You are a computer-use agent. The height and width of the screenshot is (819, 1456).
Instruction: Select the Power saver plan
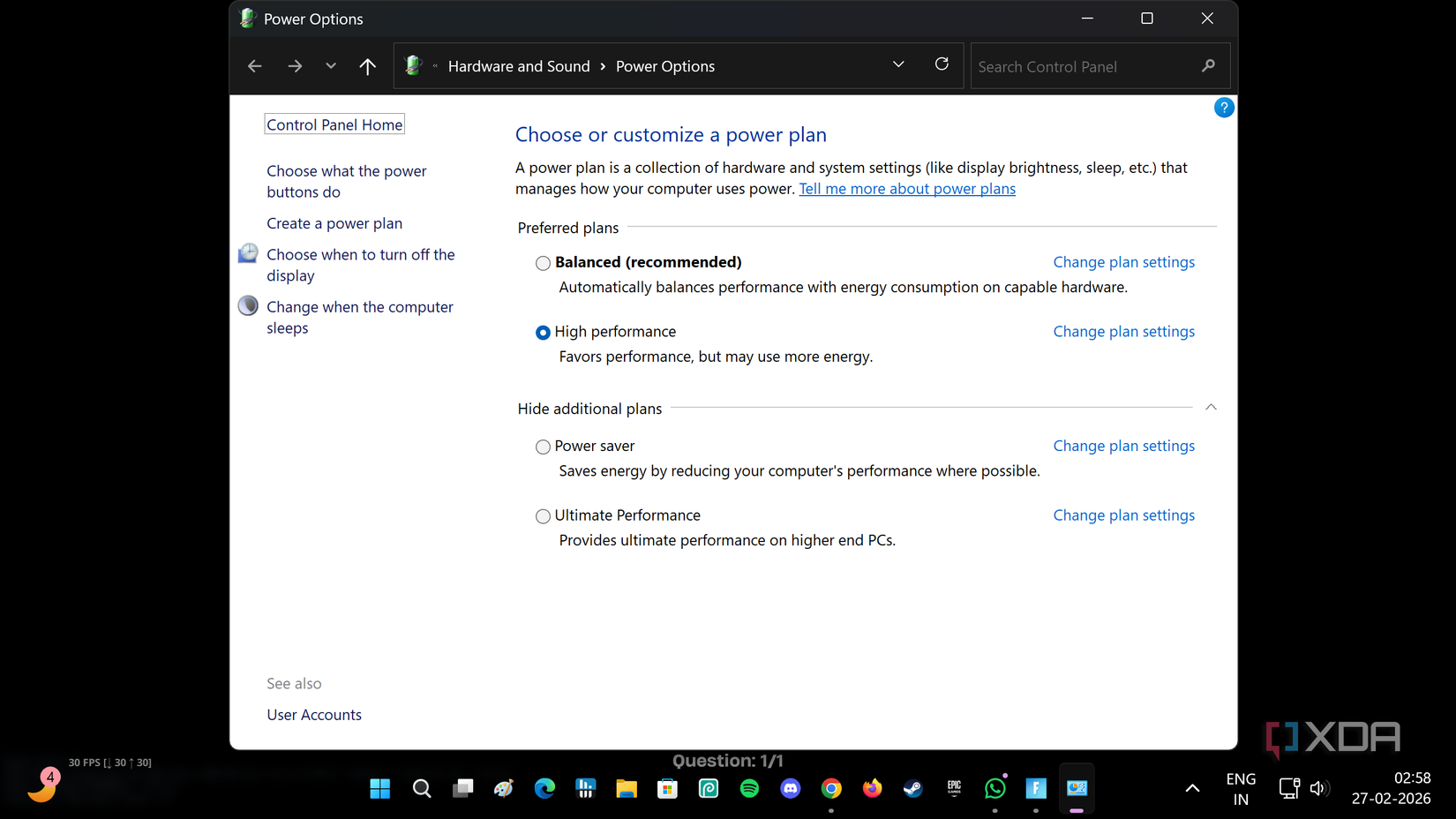pyautogui.click(x=543, y=447)
